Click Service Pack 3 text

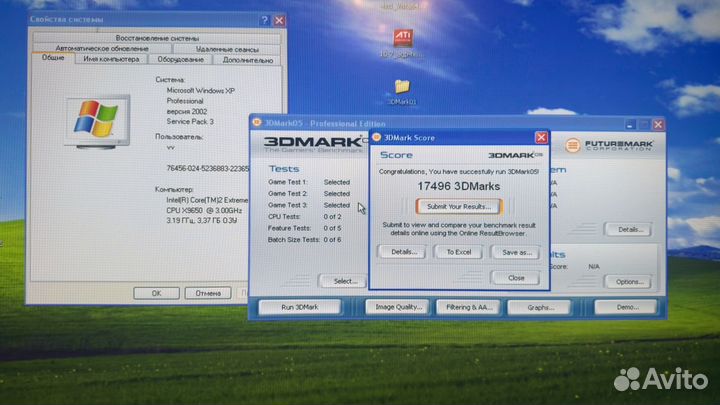[x=190, y=122]
